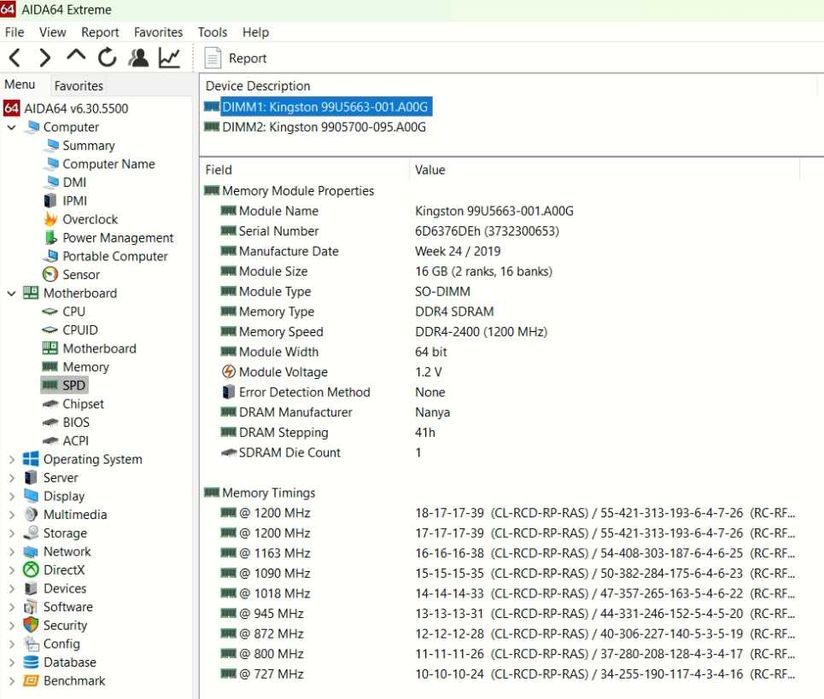Expand the Display node
The height and width of the screenshot is (699, 824).
tap(12, 496)
